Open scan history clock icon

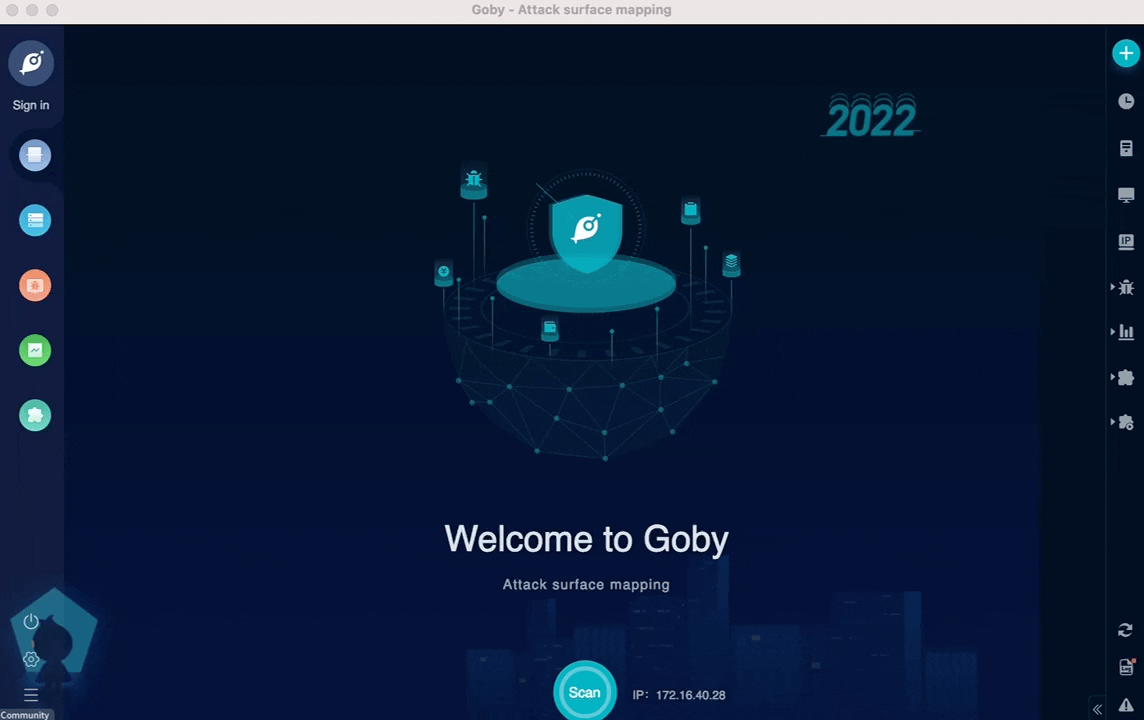[1126, 101]
